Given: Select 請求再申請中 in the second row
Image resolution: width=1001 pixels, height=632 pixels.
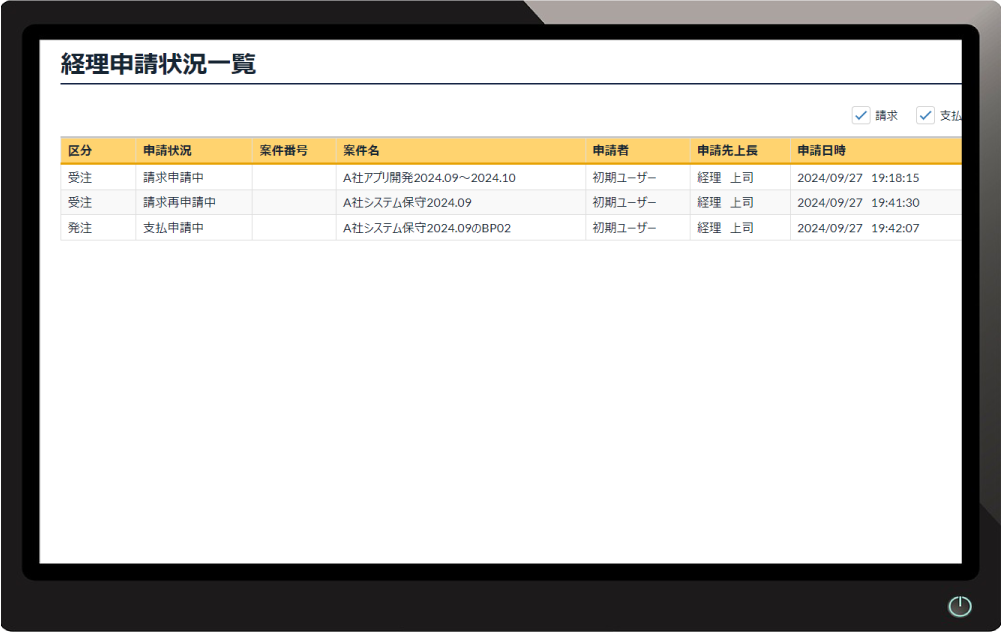Looking at the screenshot, I should point(176,202).
